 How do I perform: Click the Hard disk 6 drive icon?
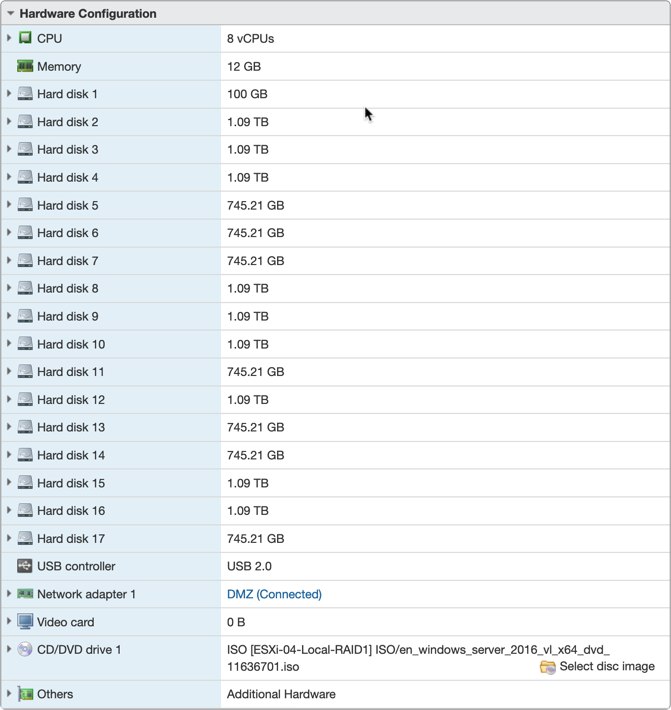tap(25, 233)
